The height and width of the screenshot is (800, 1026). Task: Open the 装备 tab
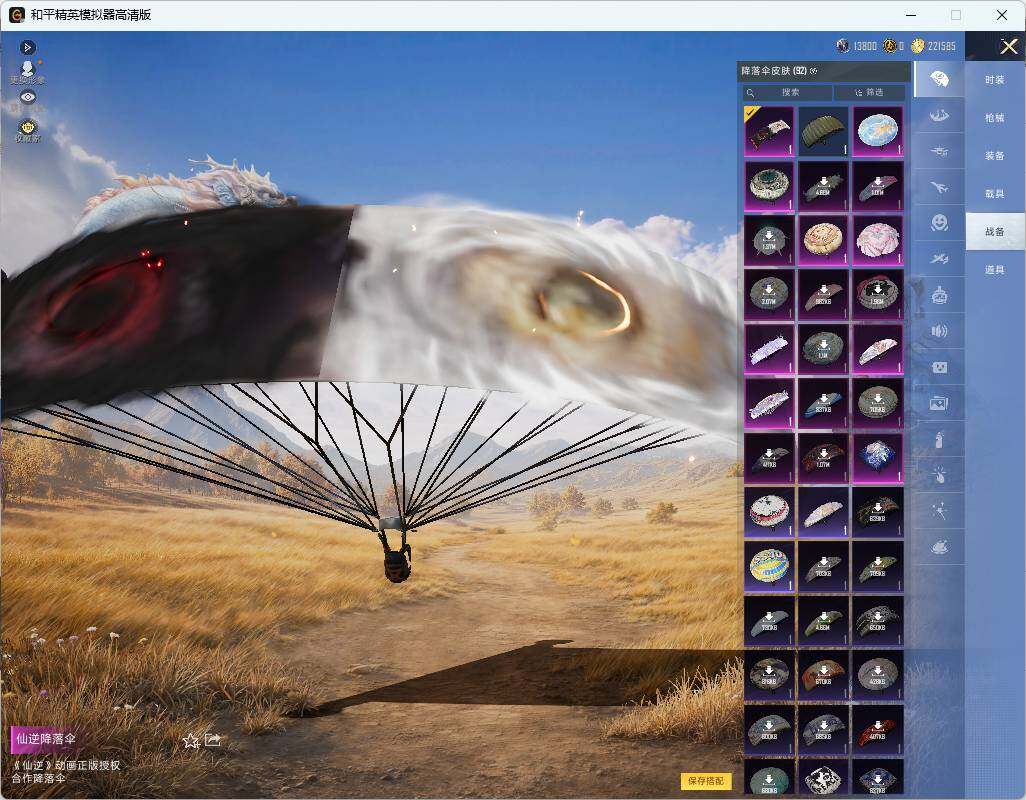(995, 156)
